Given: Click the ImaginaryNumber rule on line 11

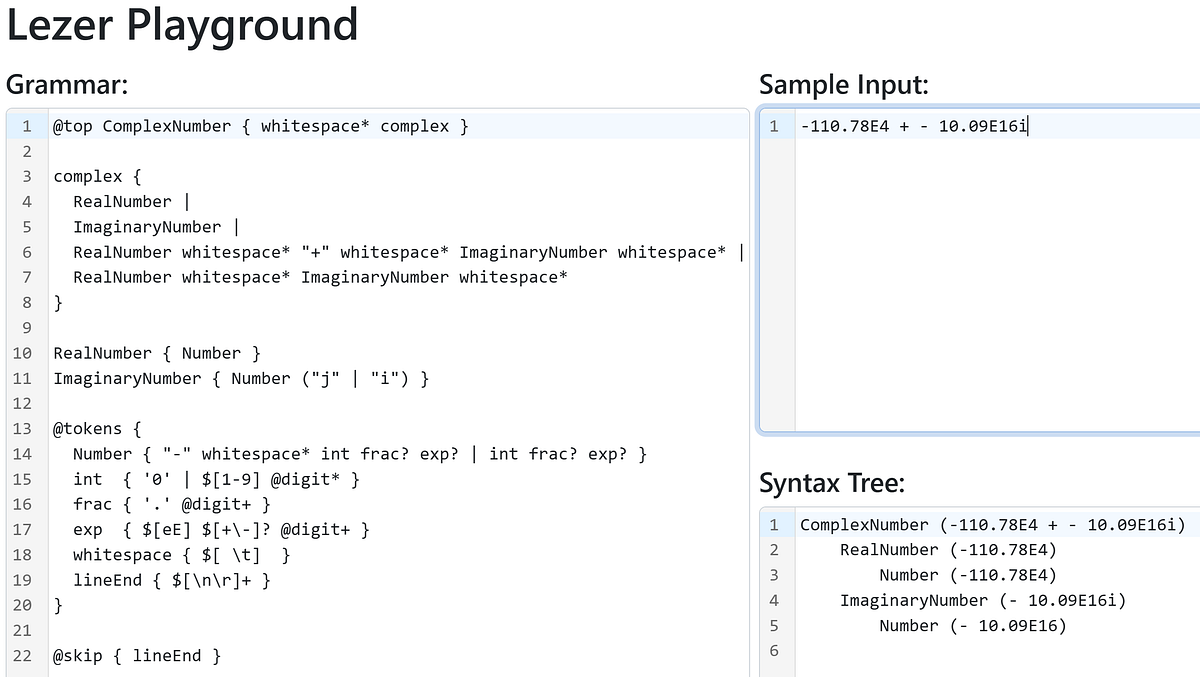Looking at the screenshot, I should coord(240,378).
